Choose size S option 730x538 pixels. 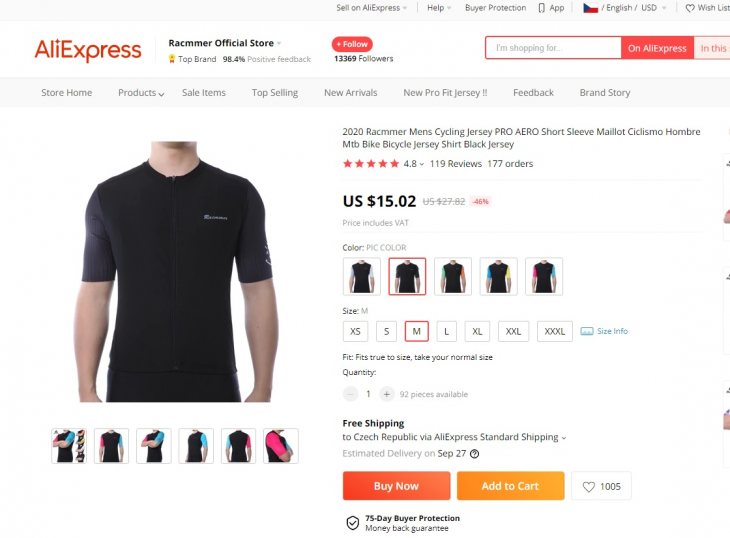(x=386, y=331)
